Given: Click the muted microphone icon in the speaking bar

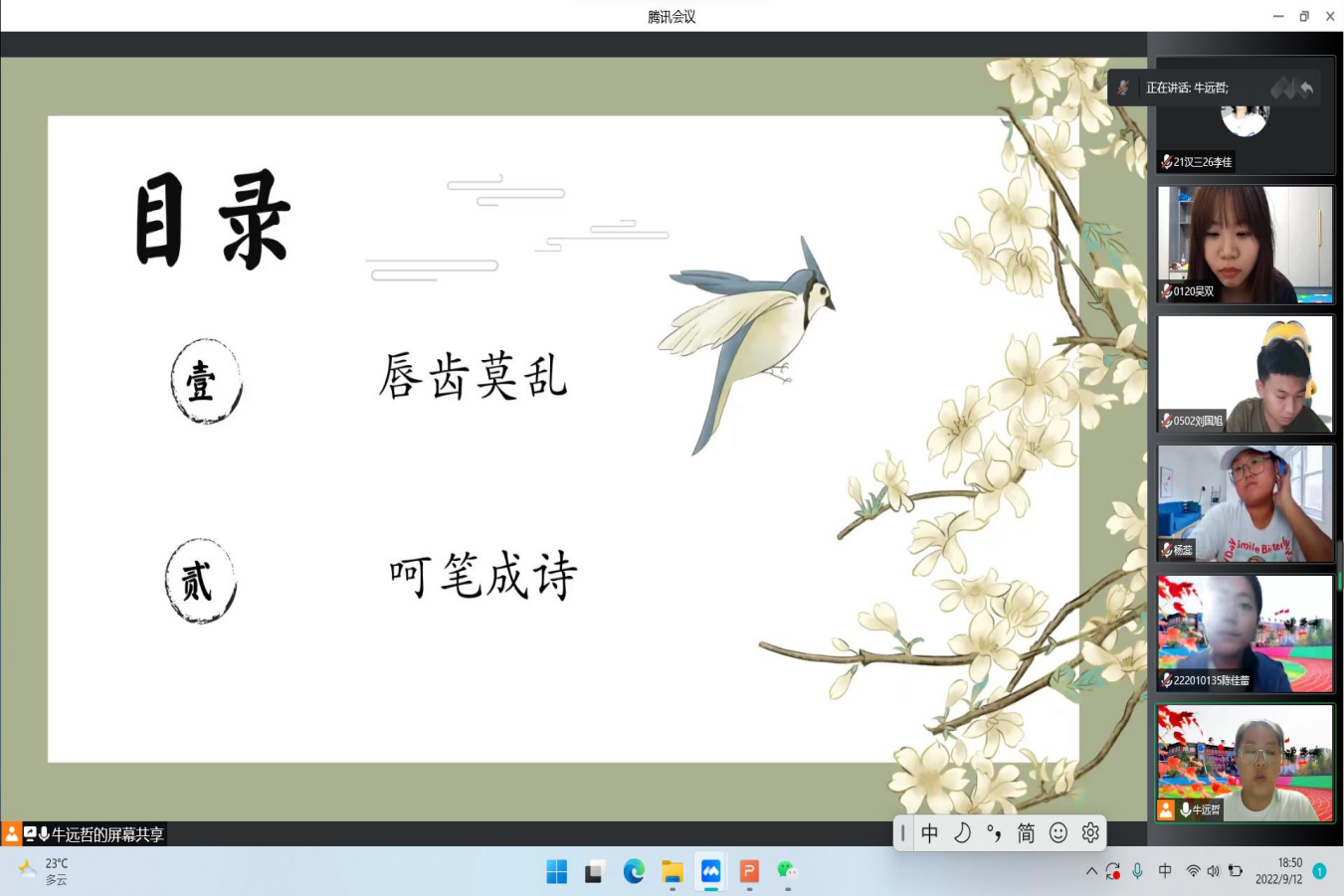Looking at the screenshot, I should tap(1123, 88).
